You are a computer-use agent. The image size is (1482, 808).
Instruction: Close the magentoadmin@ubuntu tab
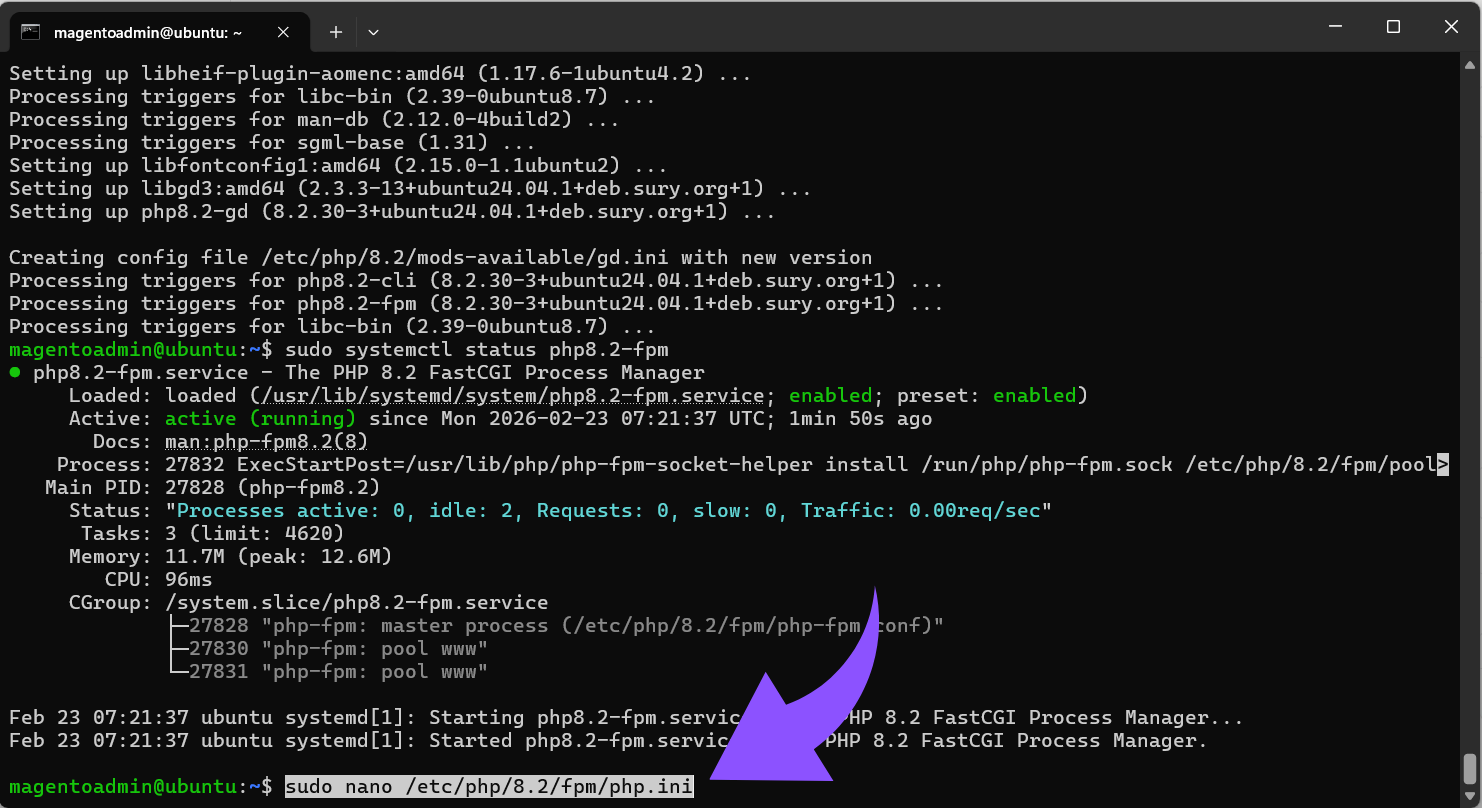click(282, 31)
